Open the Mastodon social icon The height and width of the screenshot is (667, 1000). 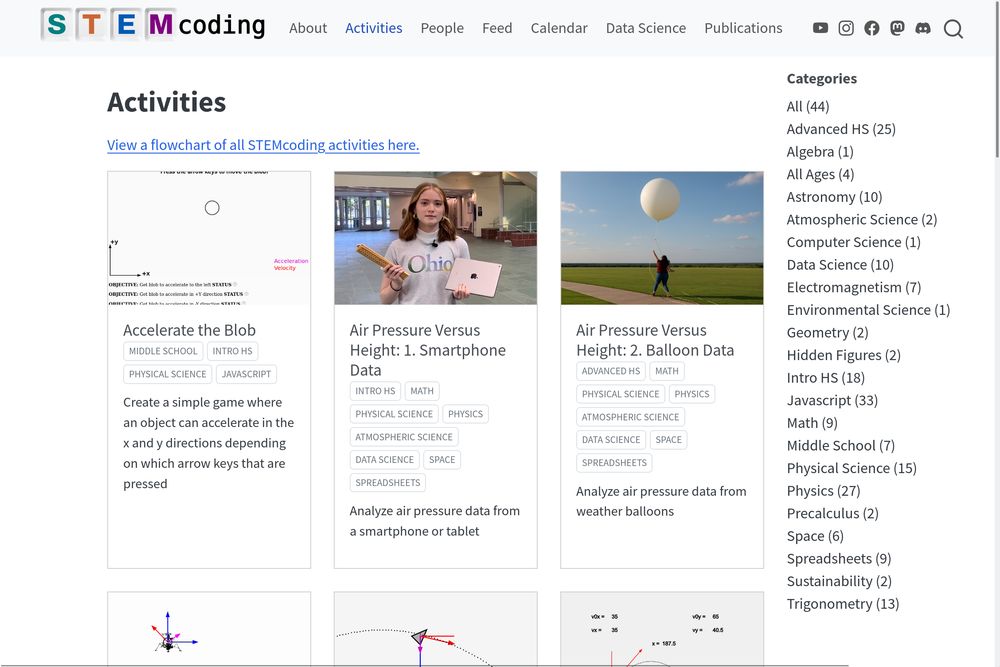897,28
